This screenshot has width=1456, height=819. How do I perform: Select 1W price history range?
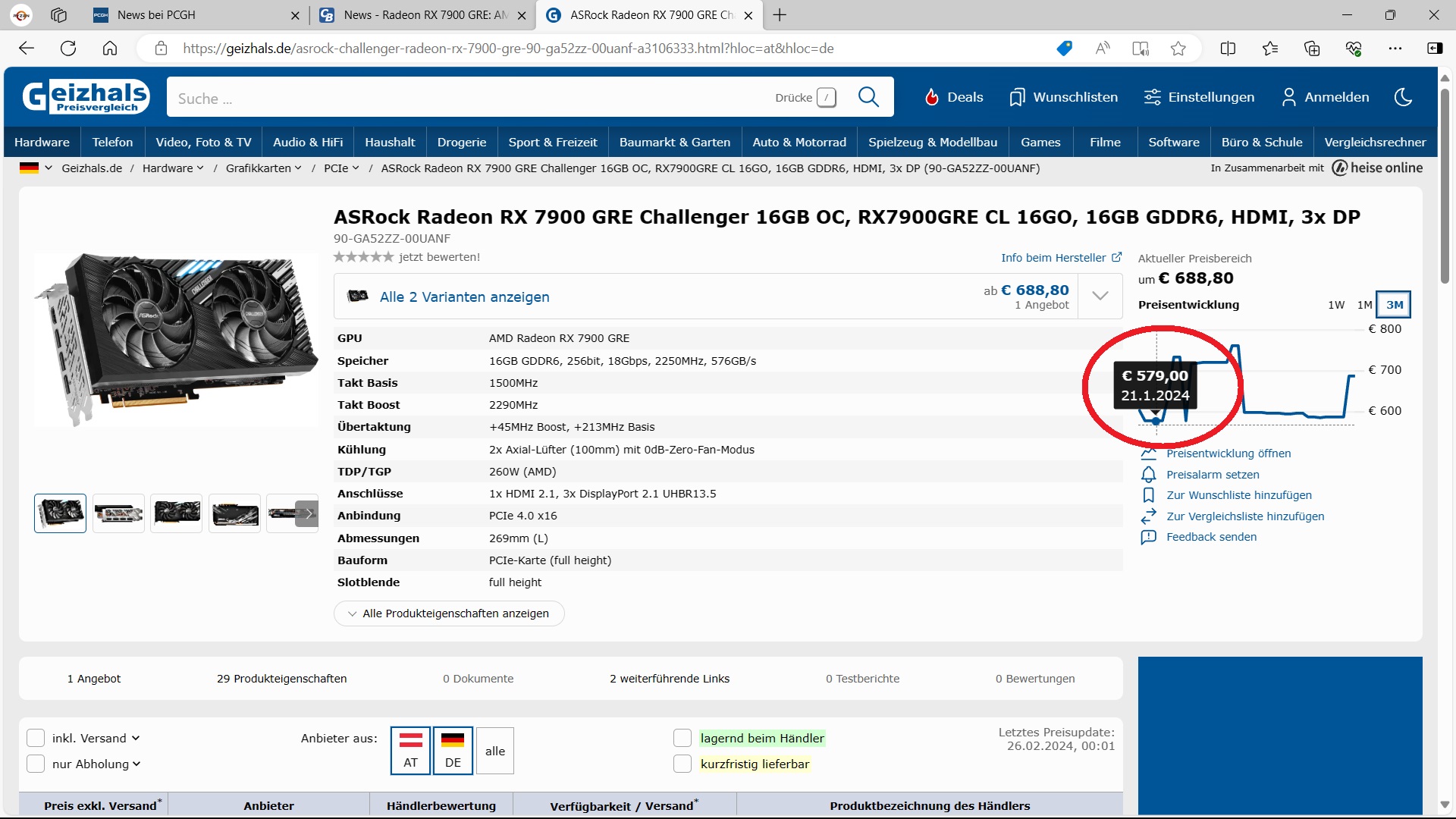click(x=1336, y=305)
